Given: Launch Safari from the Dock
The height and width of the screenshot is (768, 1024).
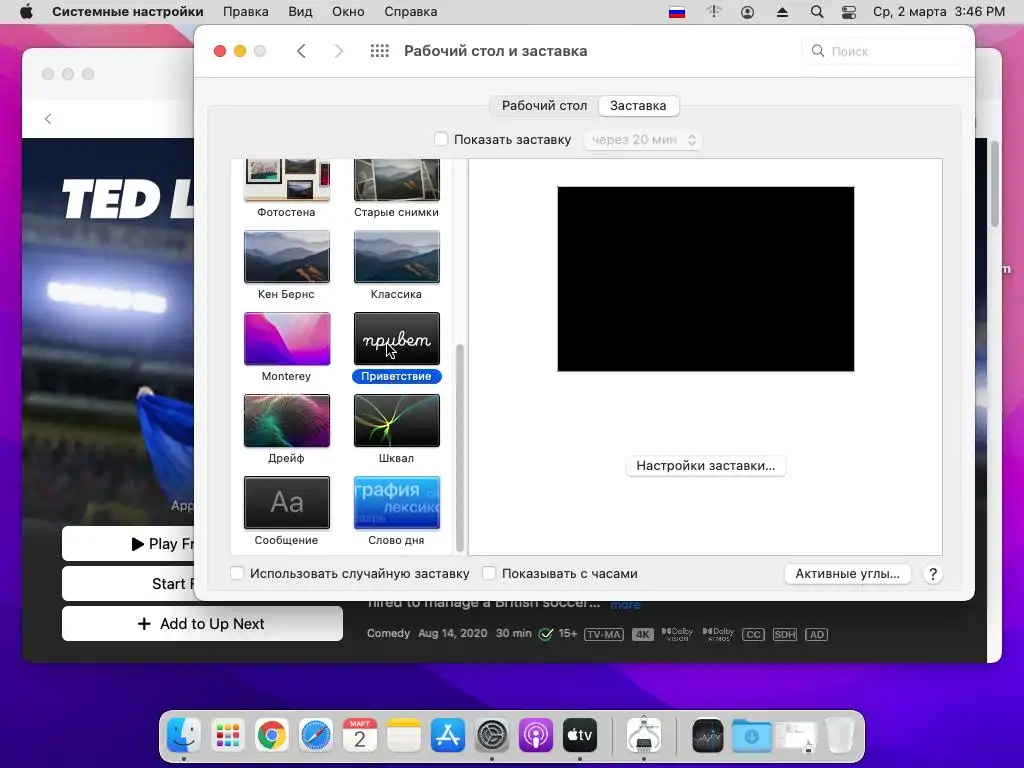Looking at the screenshot, I should [315, 736].
